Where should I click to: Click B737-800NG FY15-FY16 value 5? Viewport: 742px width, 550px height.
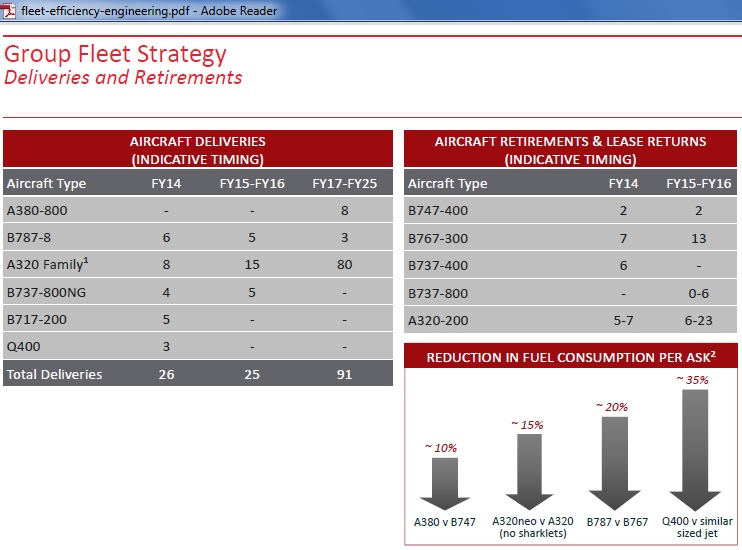click(x=252, y=293)
